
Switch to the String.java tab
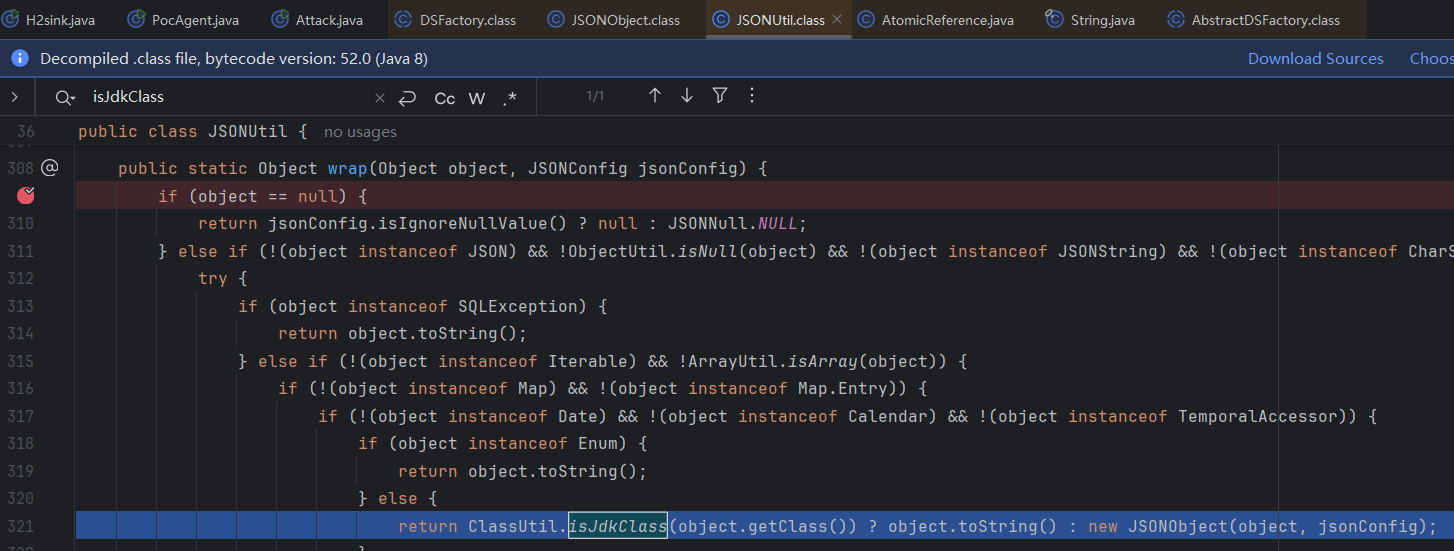click(x=1090, y=19)
